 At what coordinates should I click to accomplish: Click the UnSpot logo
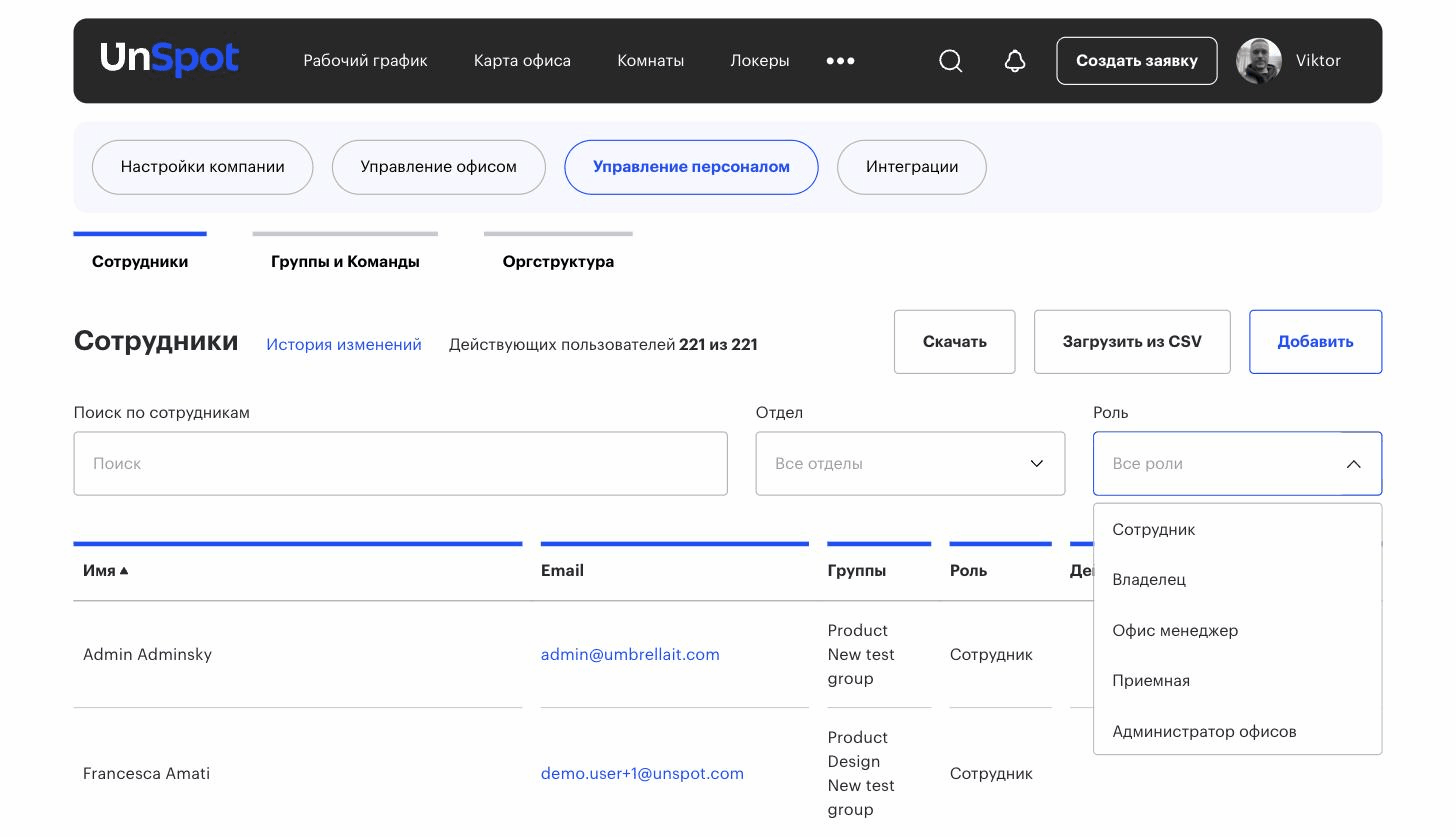169,59
